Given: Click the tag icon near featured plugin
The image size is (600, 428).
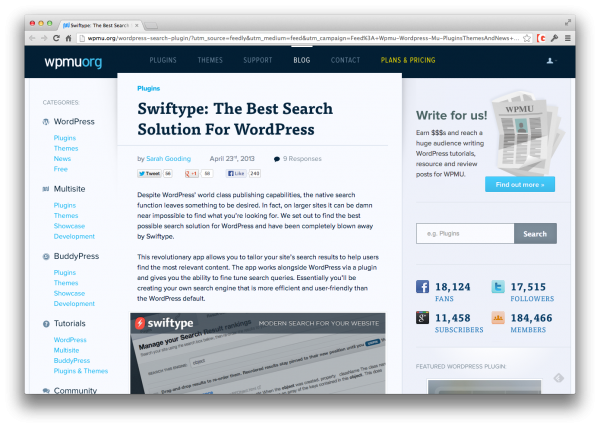Looking at the screenshot, I should tap(559, 378).
